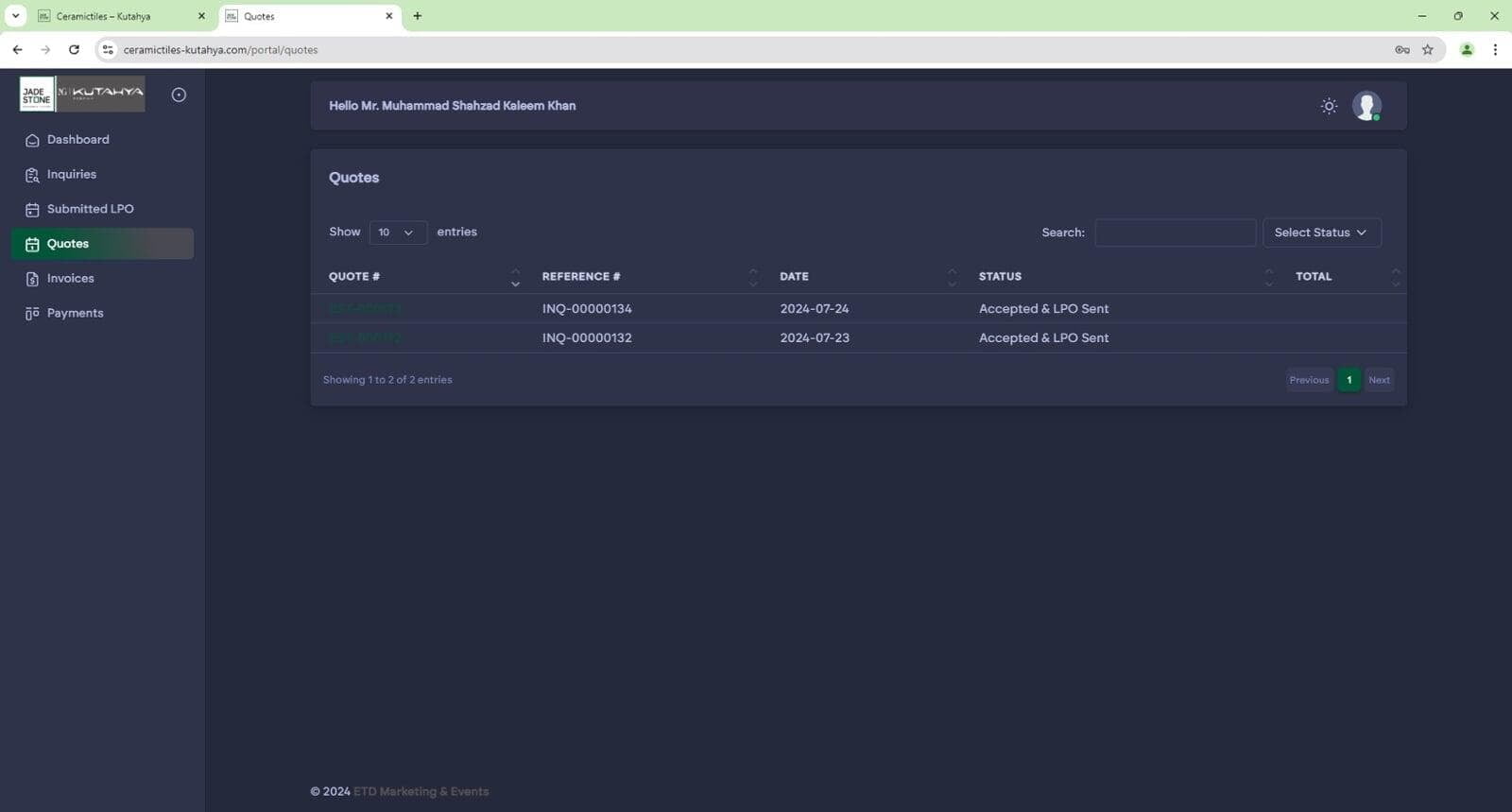This screenshot has width=1512, height=812.
Task: Open the Quotes menu item in sidebar
Action: (68, 244)
